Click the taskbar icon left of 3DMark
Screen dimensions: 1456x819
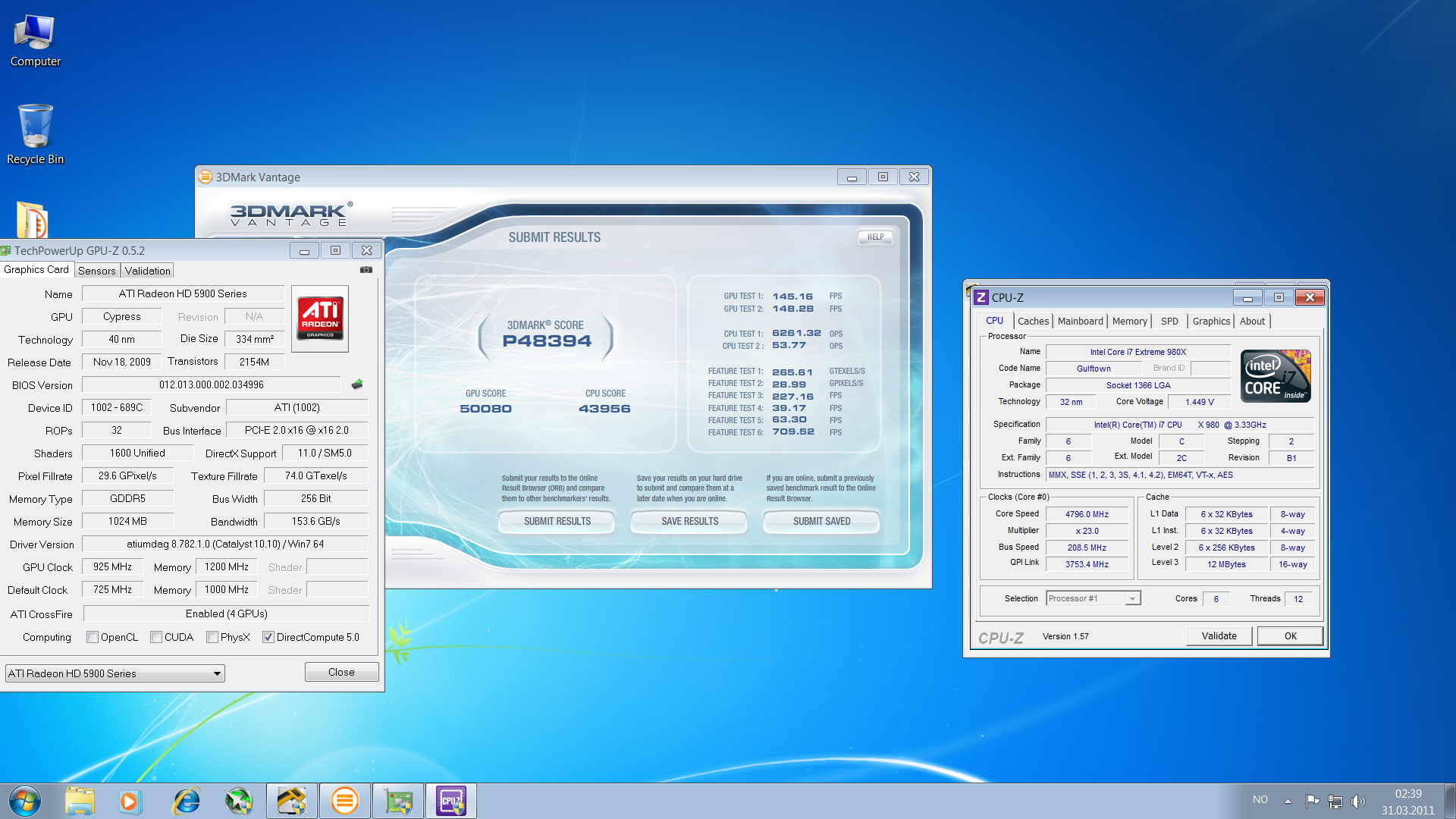point(291,801)
